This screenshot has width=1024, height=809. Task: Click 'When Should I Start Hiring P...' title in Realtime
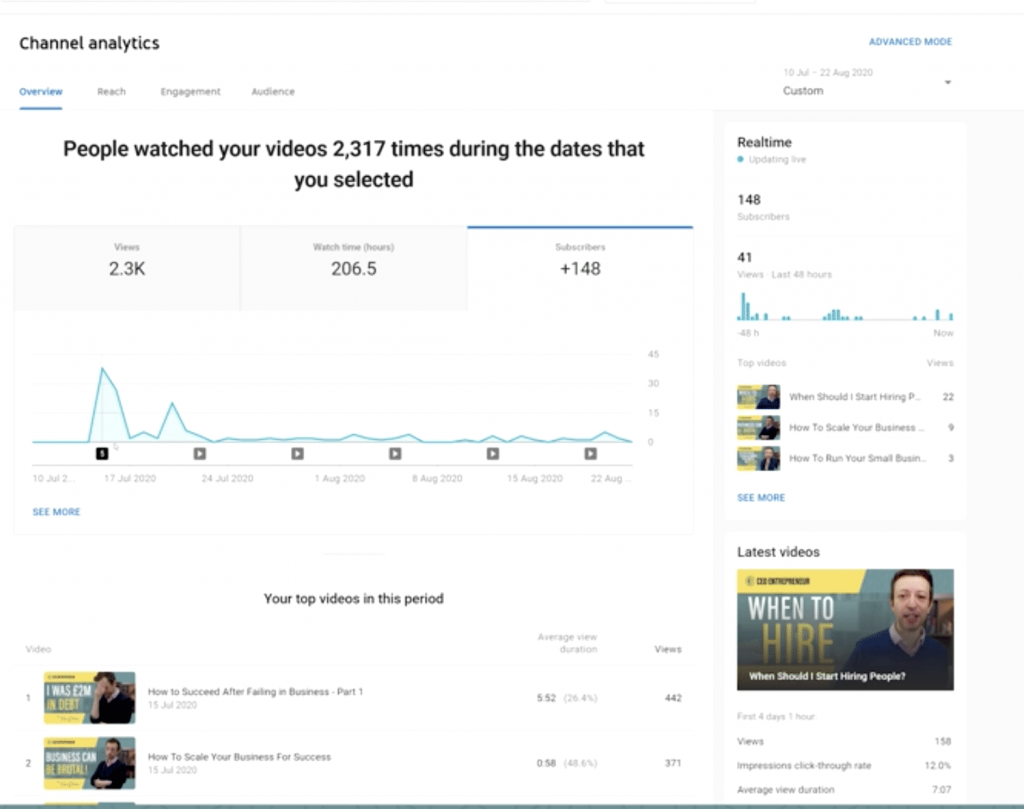[x=854, y=397]
